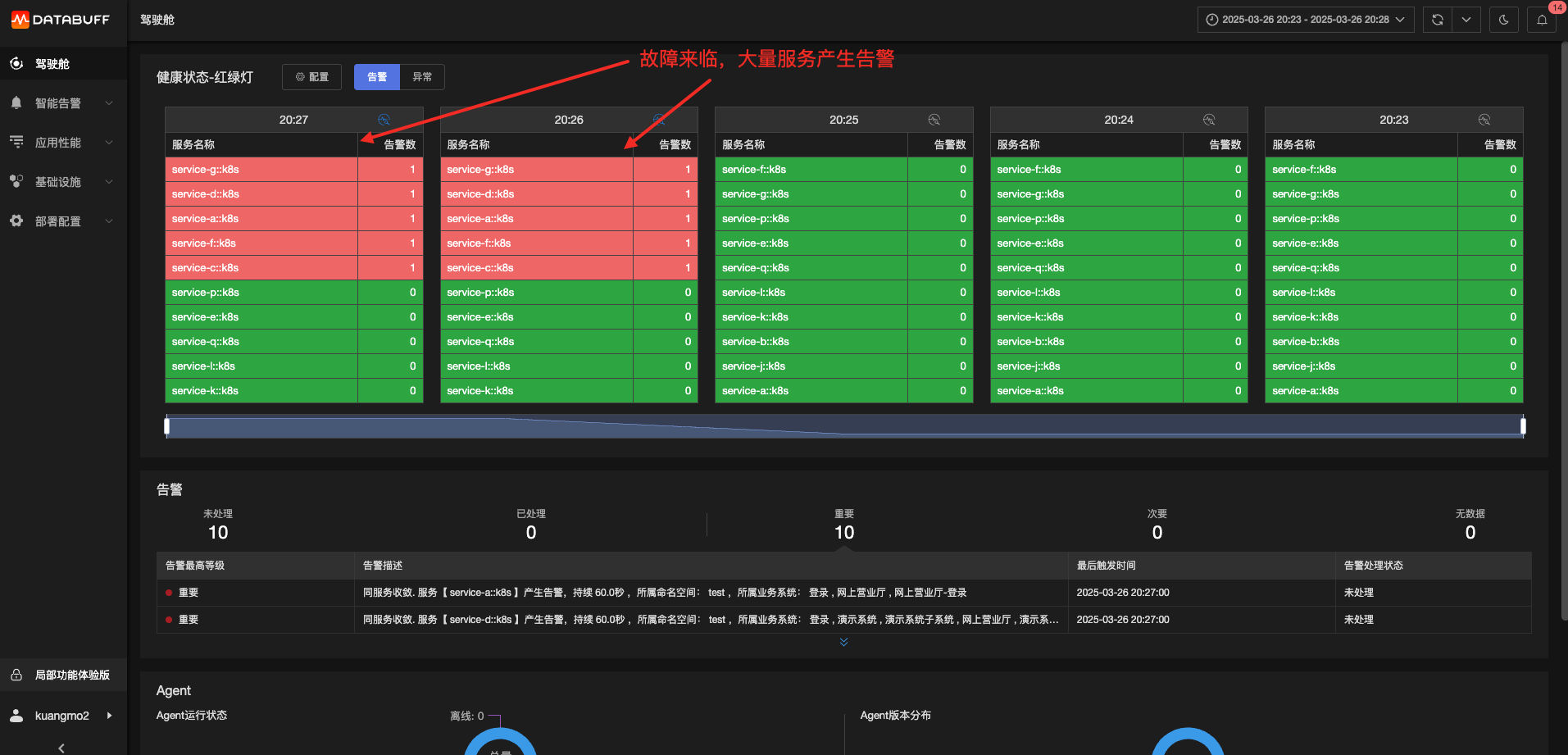Open notifications bell with badge 14
The height and width of the screenshot is (755, 1568).
pos(1542,20)
